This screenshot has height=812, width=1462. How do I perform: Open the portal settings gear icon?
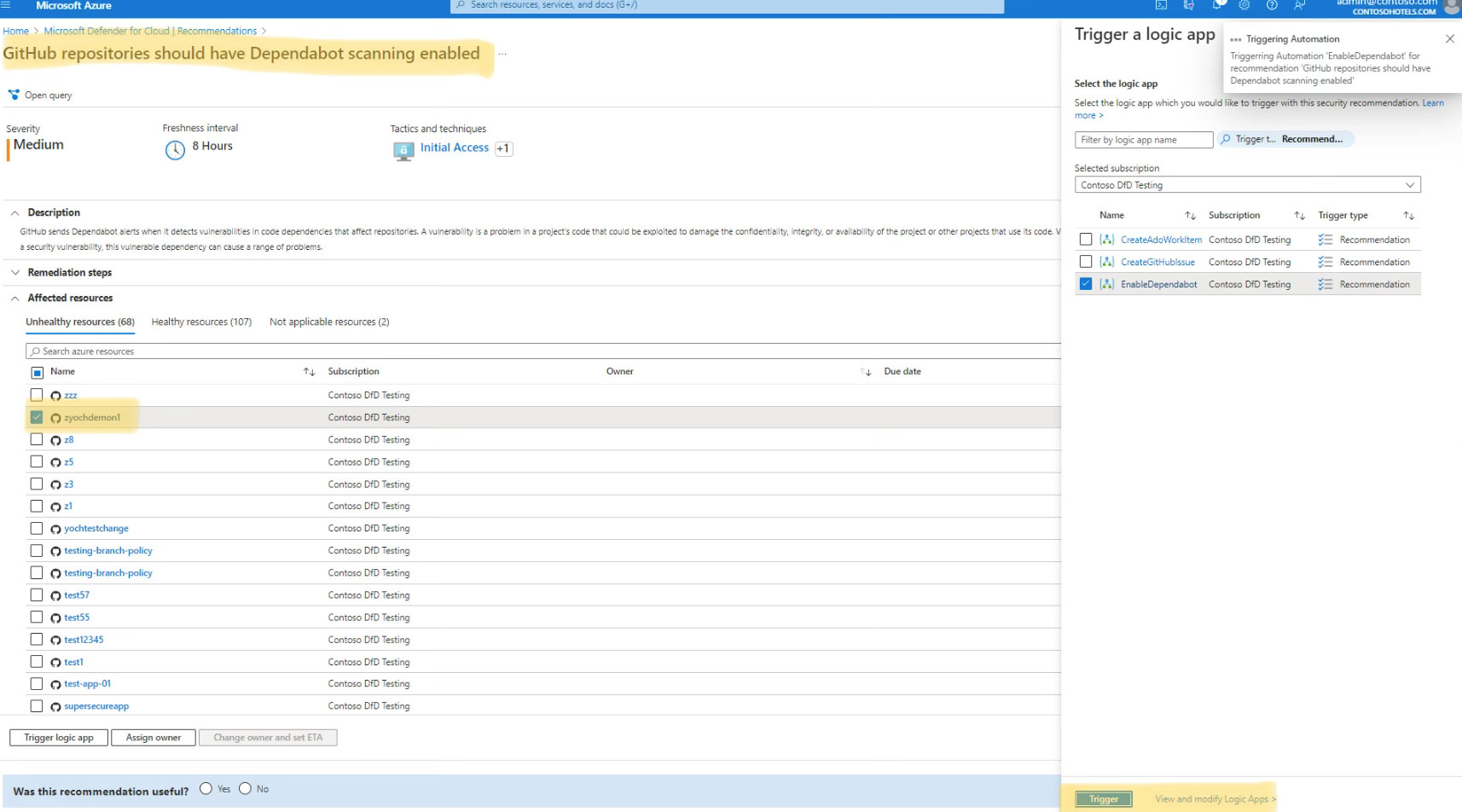click(x=1244, y=5)
